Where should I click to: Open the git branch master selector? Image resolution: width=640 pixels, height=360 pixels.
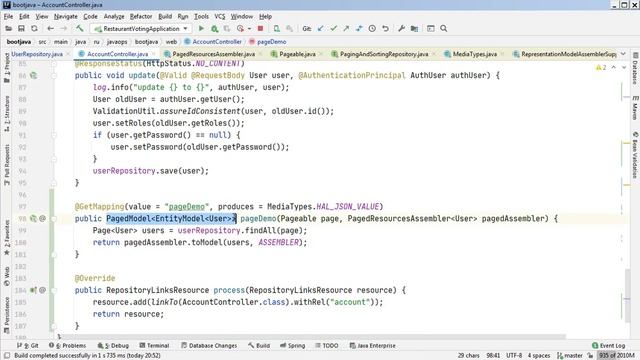coord(570,356)
